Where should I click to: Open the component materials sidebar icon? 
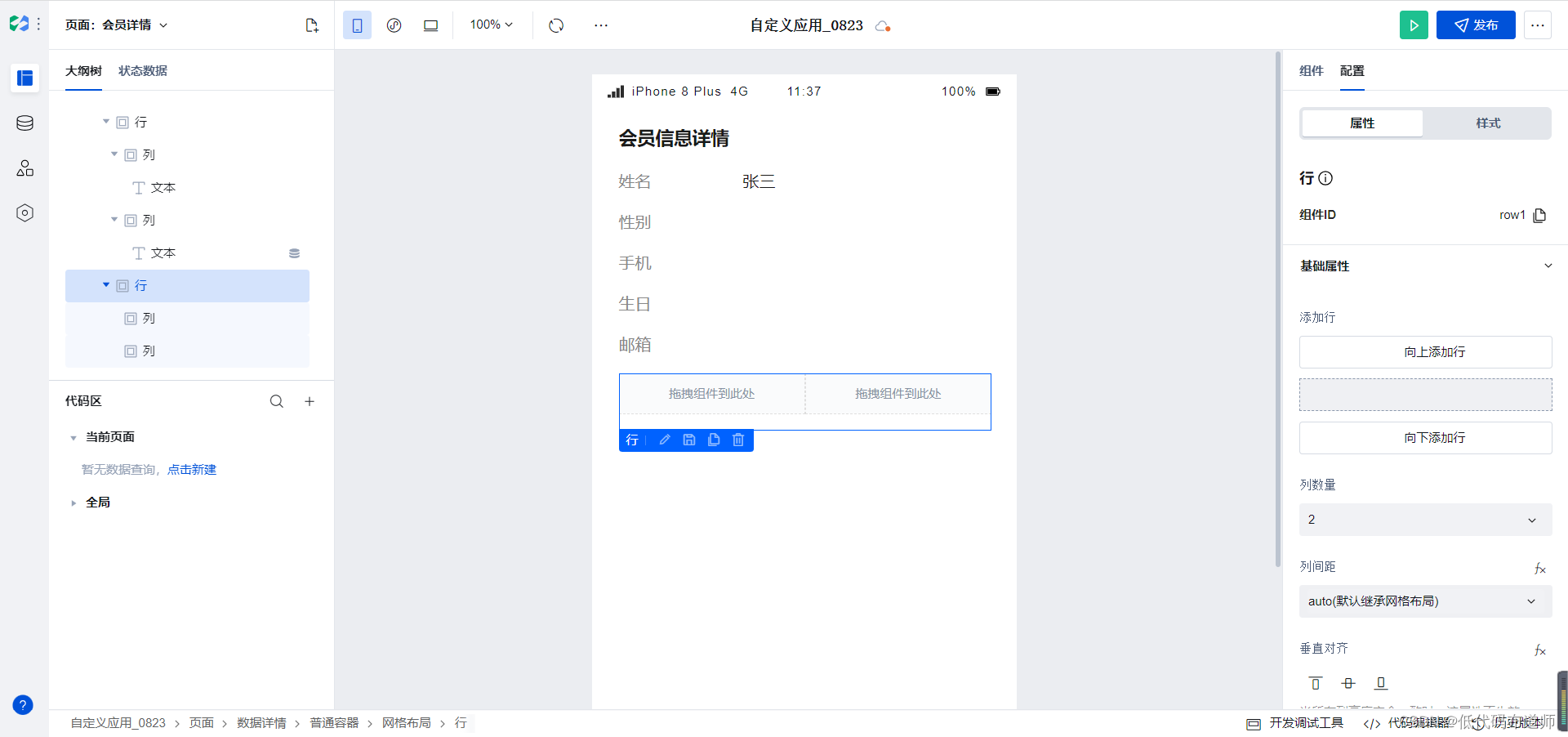pos(24,168)
